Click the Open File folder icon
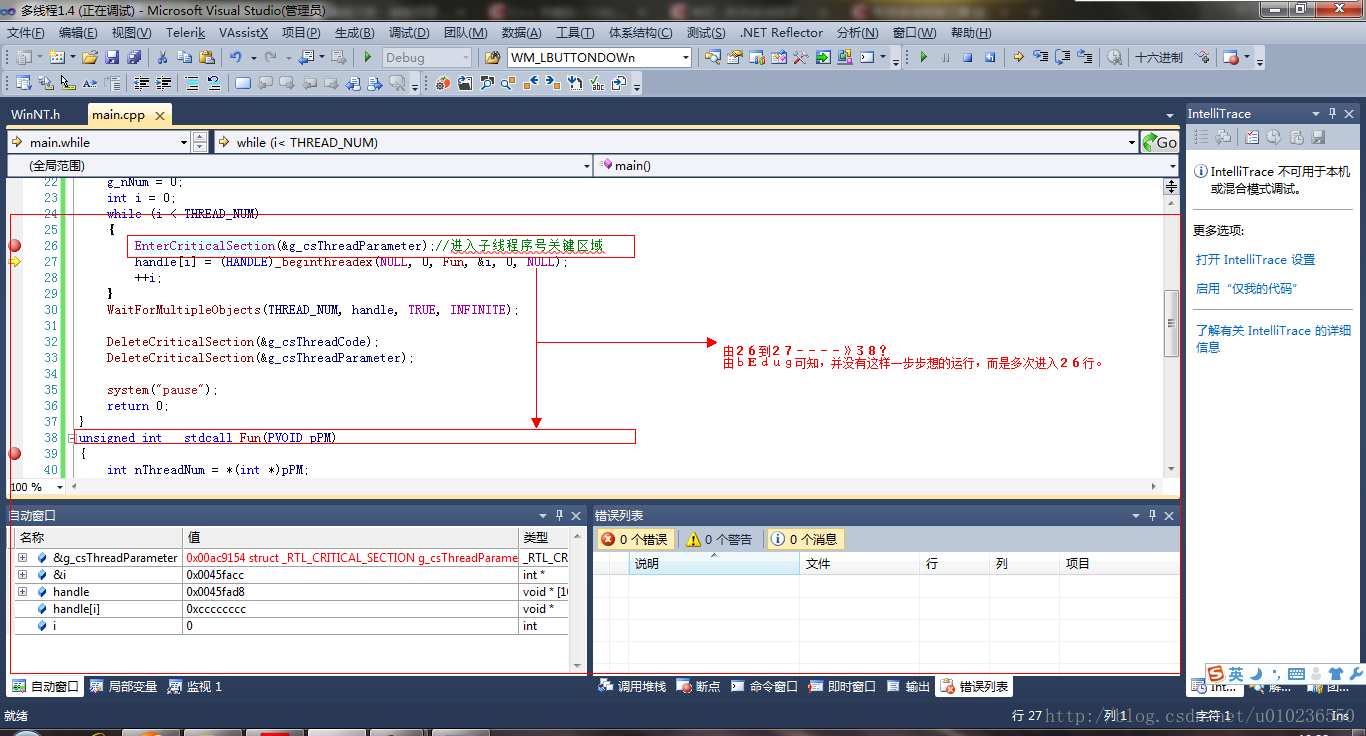1366x736 pixels. click(90, 58)
